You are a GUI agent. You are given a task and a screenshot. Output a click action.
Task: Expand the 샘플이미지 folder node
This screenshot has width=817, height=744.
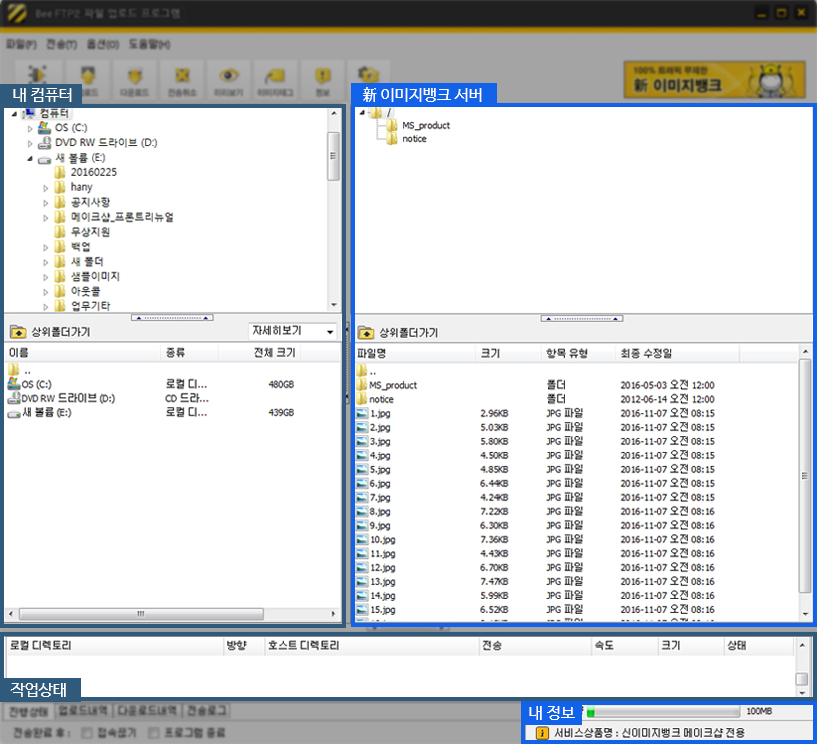[45, 277]
